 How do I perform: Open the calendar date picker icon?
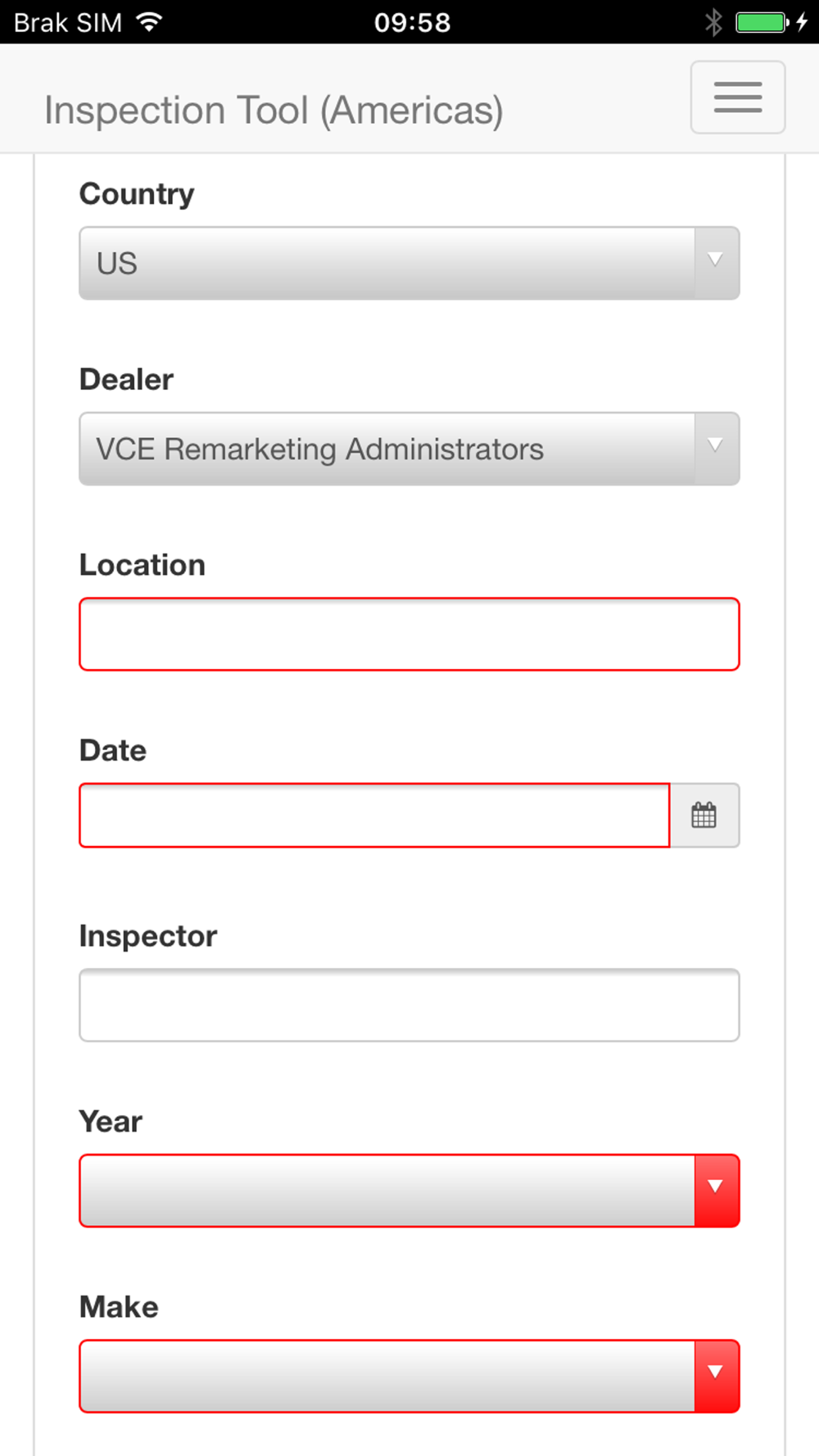(x=704, y=816)
